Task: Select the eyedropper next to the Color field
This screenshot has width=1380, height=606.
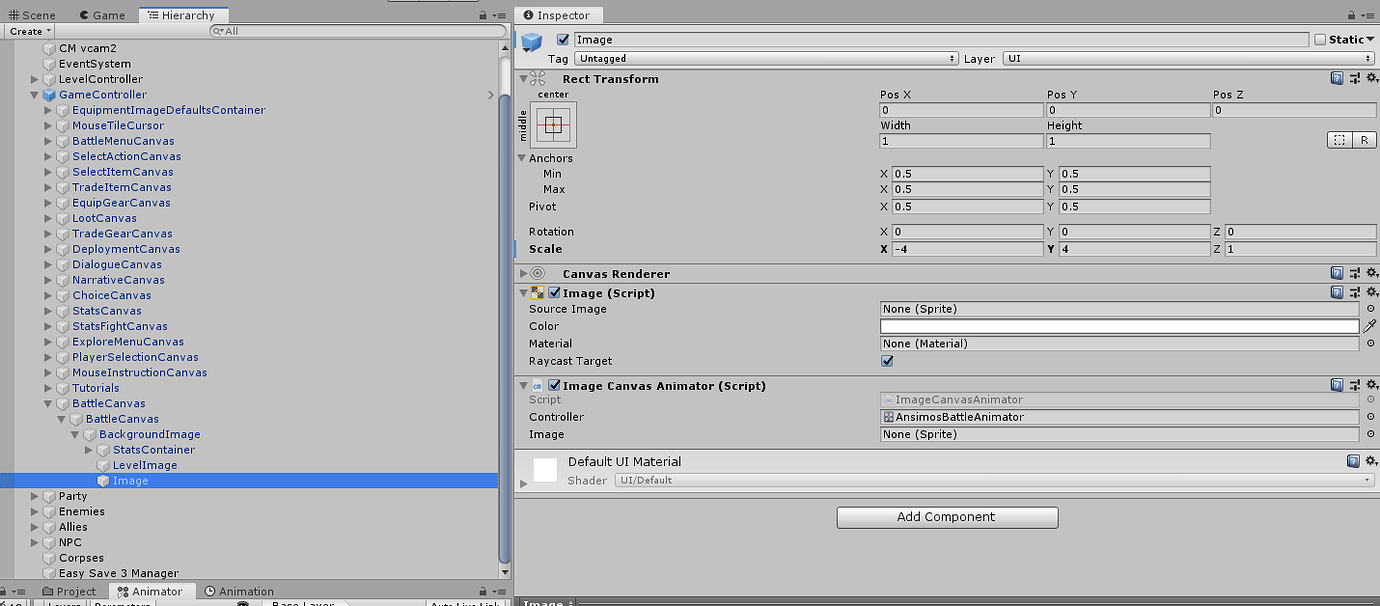Action: pyautogui.click(x=1370, y=325)
